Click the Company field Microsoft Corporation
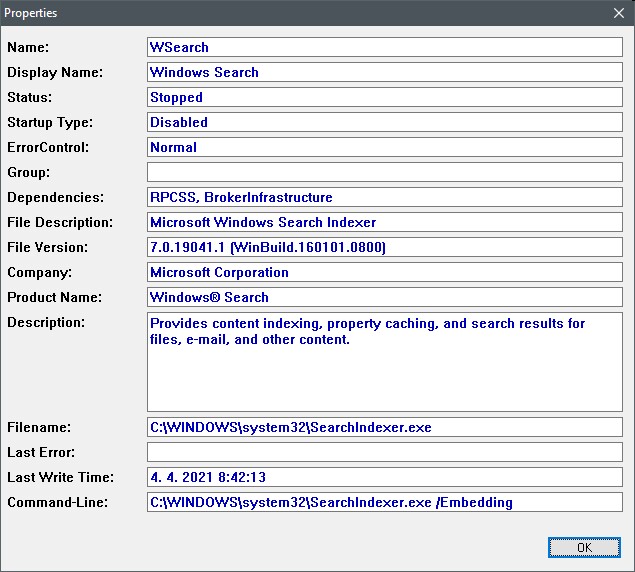Viewport: 635px width, 572px height. [385, 272]
